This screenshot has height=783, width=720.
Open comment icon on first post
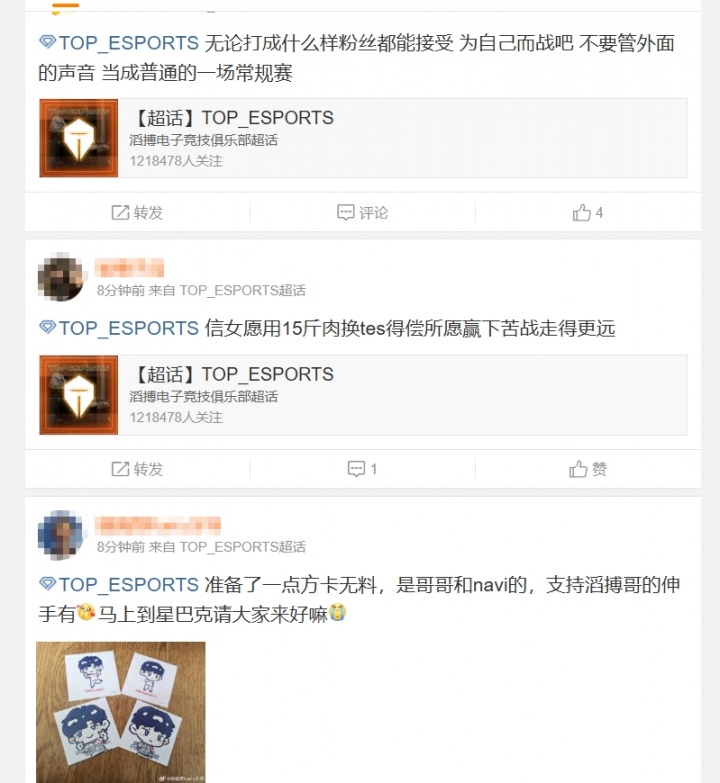(x=346, y=213)
